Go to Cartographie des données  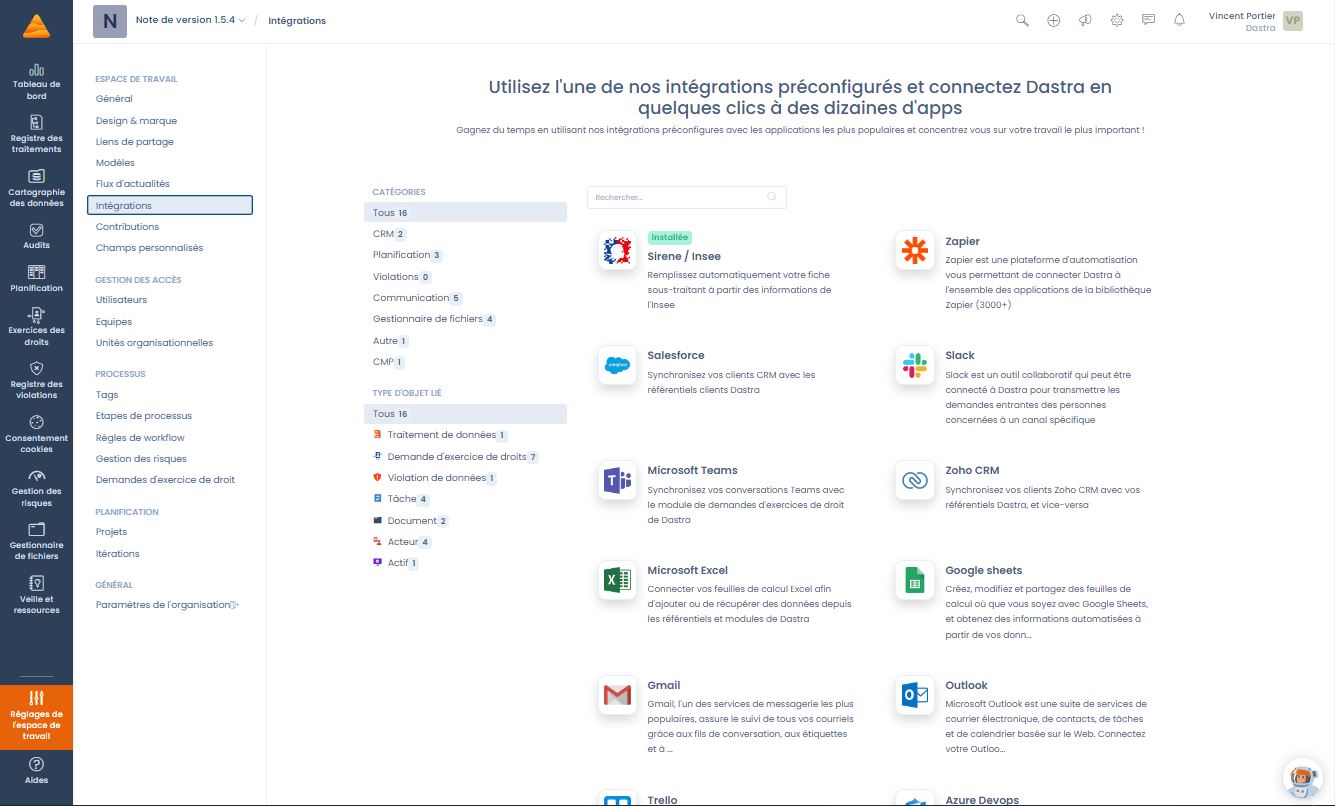[36, 188]
